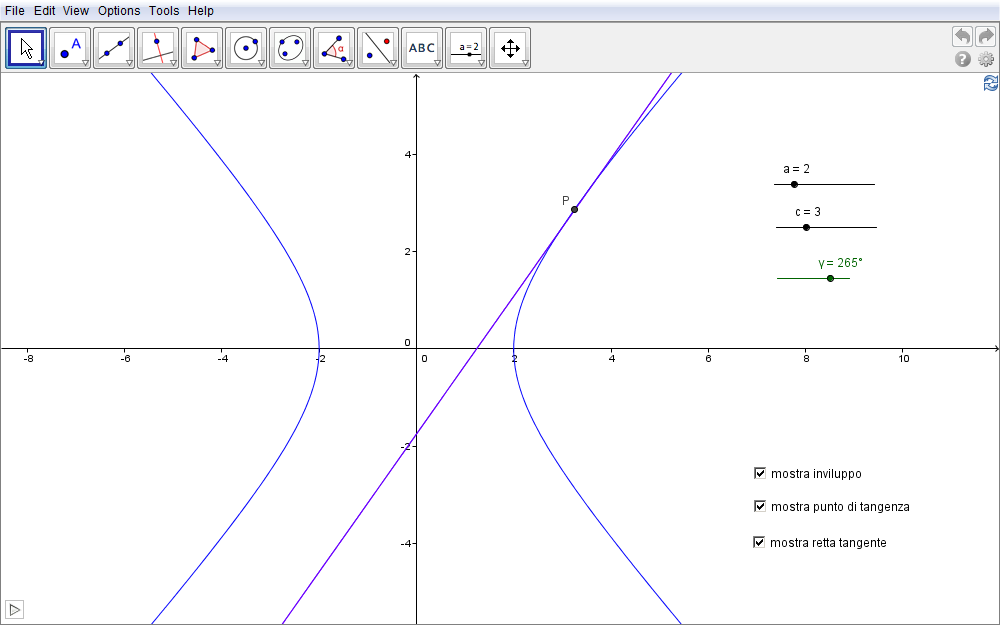Select the New Point tool
1000x625 pixels.
click(x=70, y=48)
